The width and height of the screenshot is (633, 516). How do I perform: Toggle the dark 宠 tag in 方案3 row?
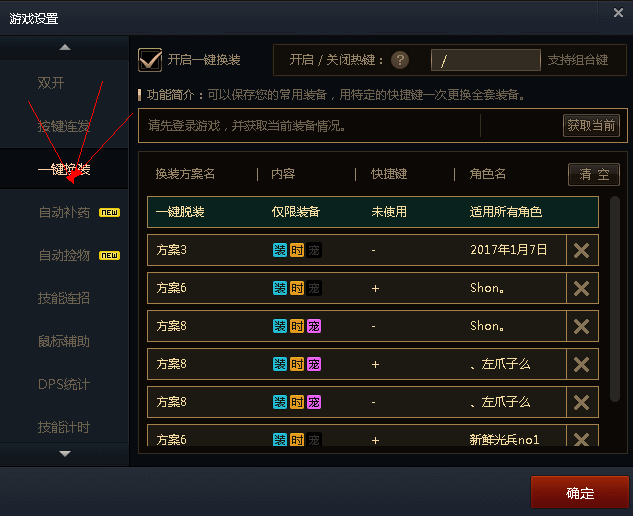coord(314,250)
